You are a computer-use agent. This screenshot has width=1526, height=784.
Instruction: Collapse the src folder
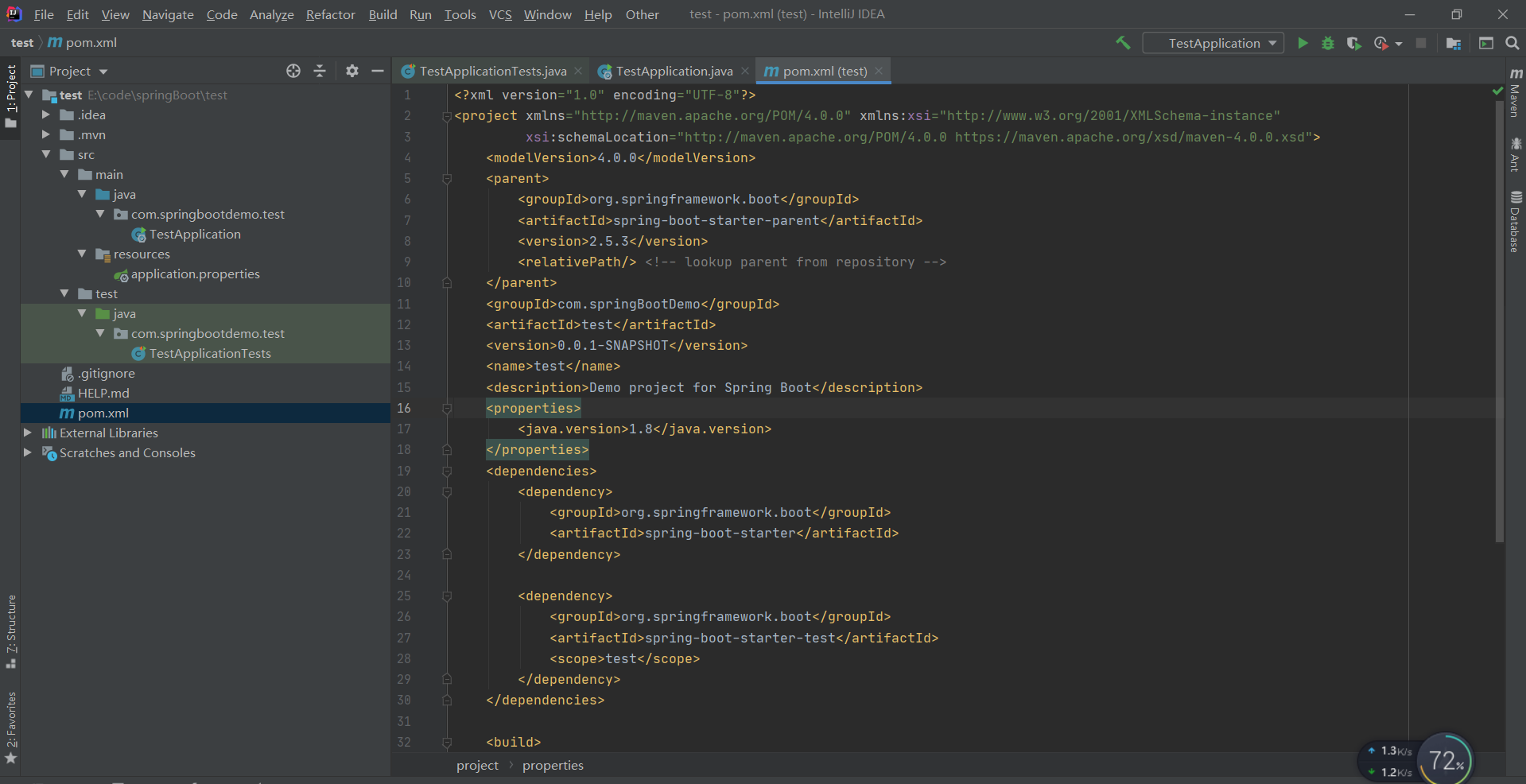click(x=46, y=154)
